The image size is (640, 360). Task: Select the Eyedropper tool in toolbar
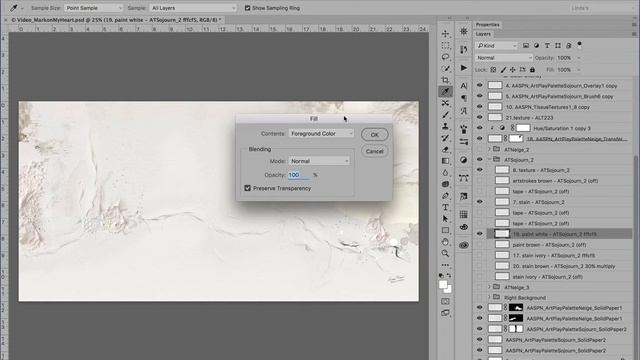click(x=445, y=91)
